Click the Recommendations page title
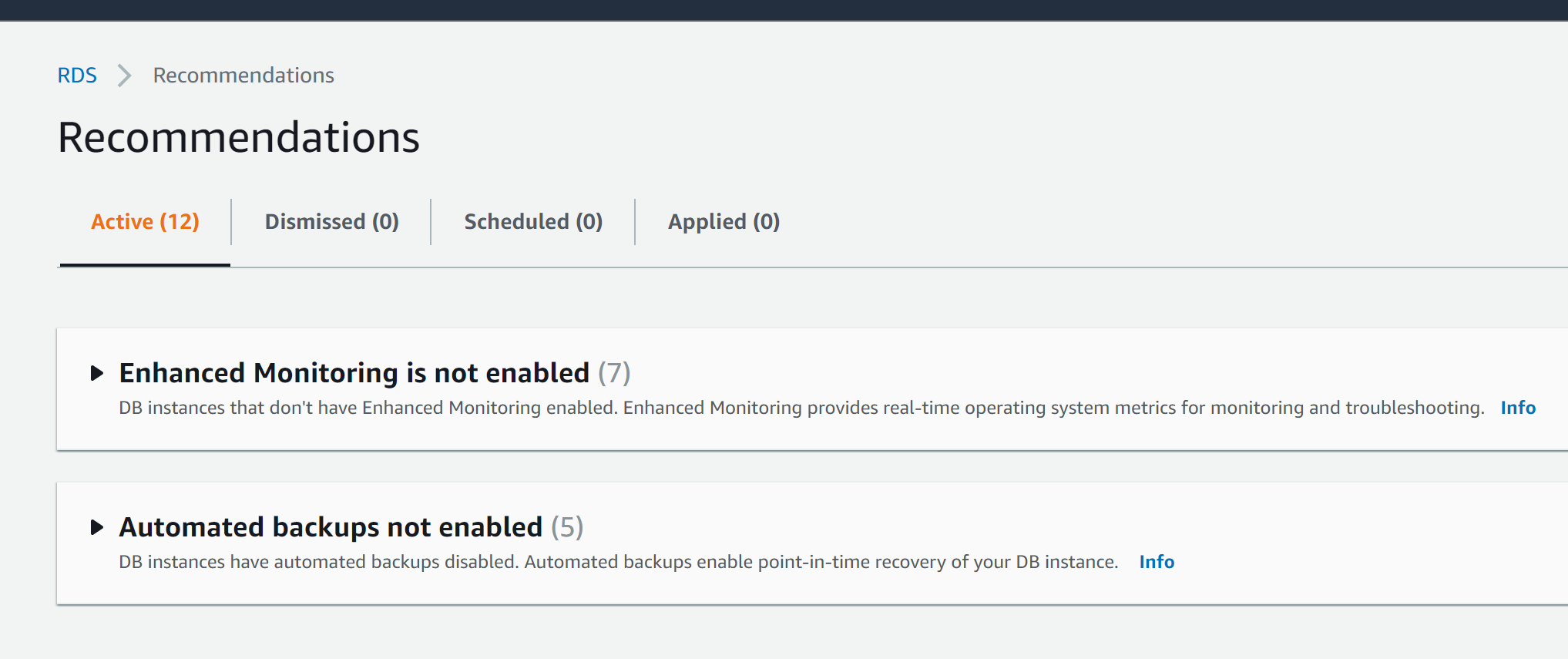The width and height of the screenshot is (1568, 659). tap(239, 137)
